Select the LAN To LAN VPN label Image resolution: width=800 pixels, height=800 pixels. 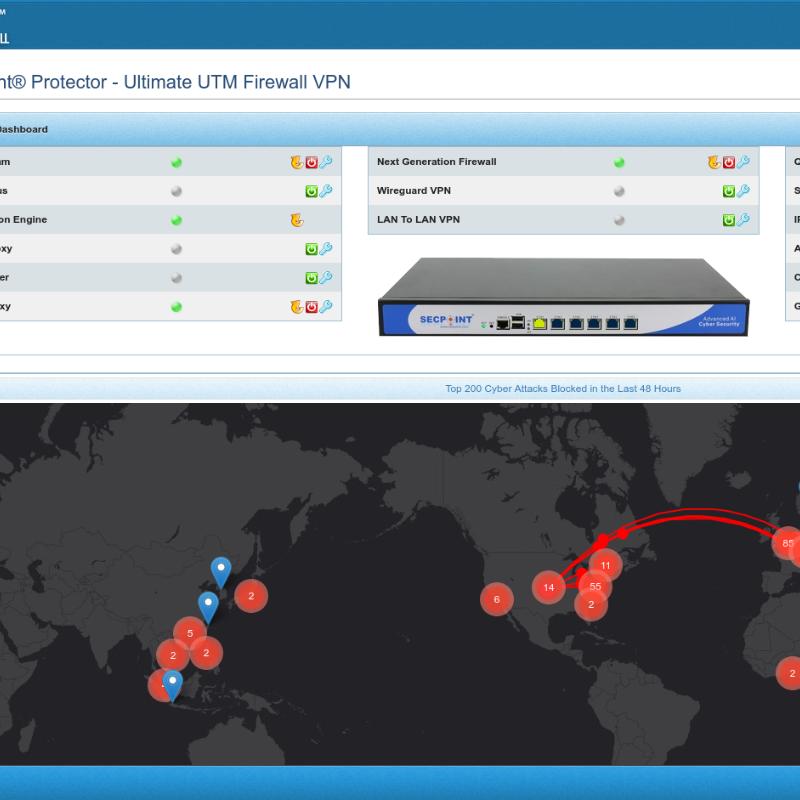pos(418,219)
